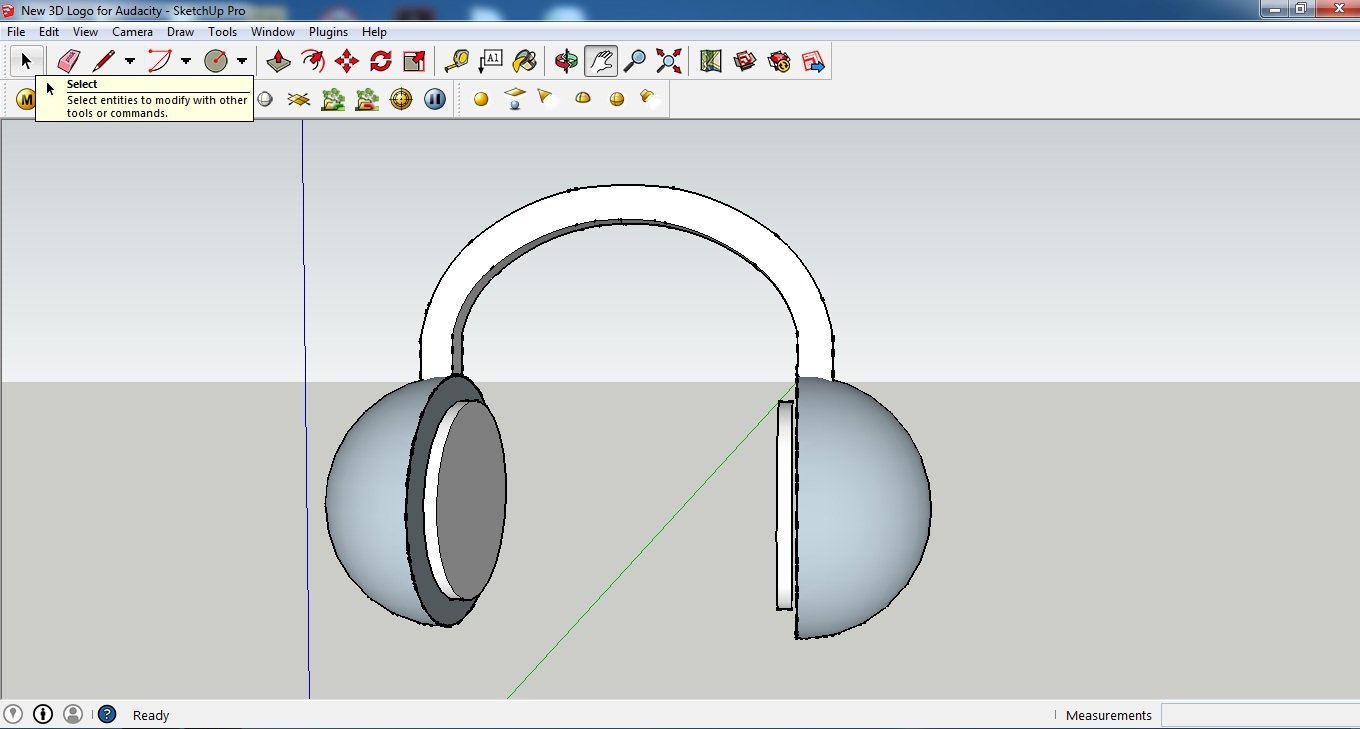This screenshot has height=729, width=1360.
Task: Select the Offset tool
Action: [313, 61]
